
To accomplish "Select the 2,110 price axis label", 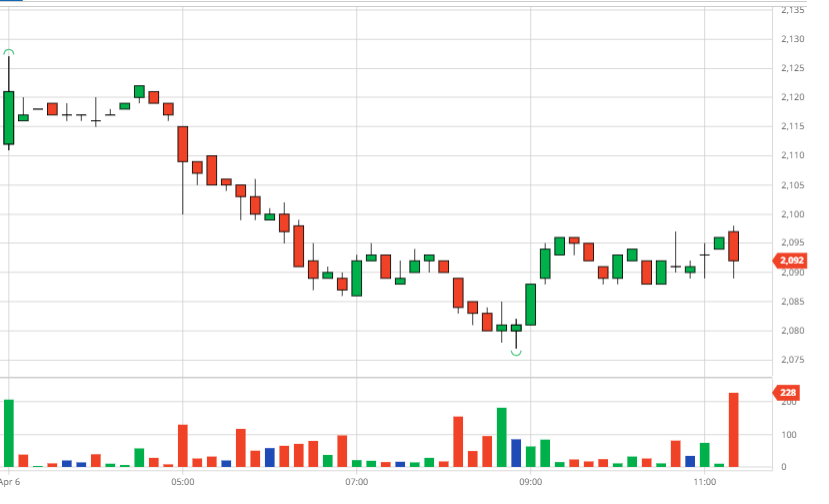I will click(x=793, y=155).
